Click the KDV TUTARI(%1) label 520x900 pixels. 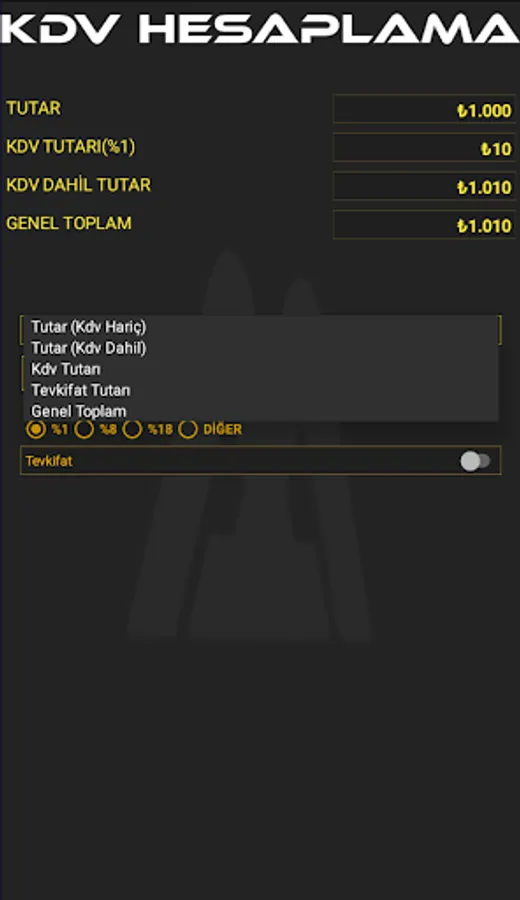click(71, 146)
